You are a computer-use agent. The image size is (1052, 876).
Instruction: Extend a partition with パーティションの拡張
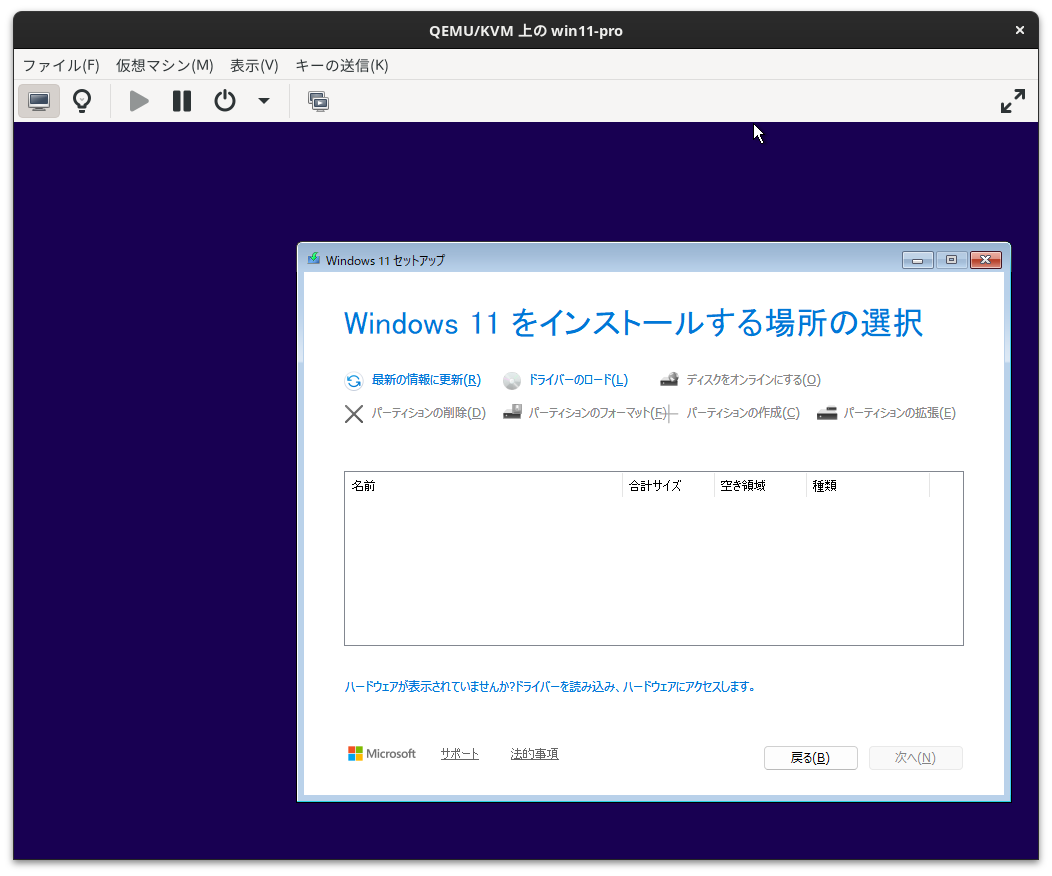click(897, 412)
